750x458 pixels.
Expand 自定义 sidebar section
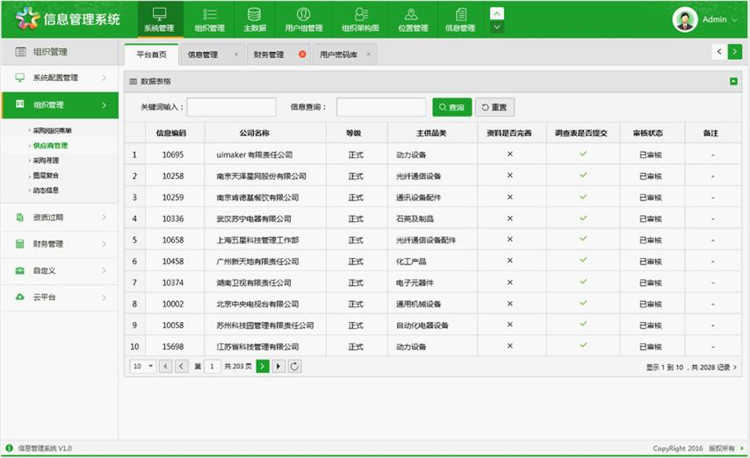tap(60, 271)
